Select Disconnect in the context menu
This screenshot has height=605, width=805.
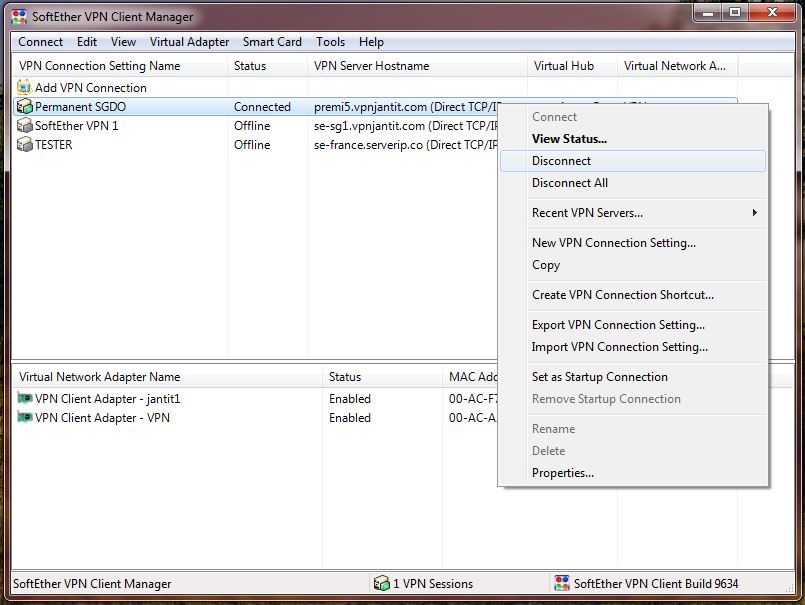coord(632,161)
